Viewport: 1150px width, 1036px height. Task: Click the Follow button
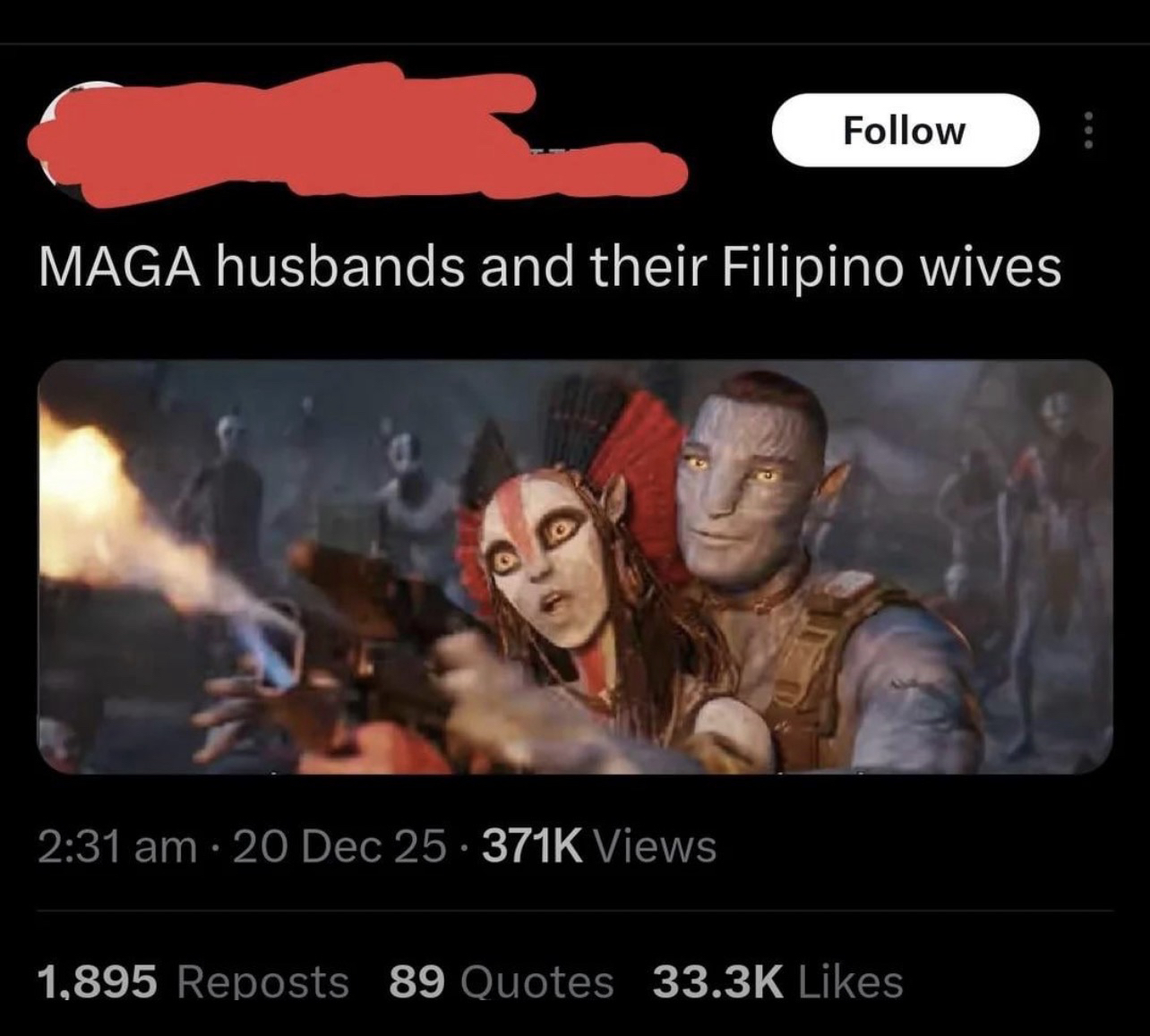pos(905,130)
